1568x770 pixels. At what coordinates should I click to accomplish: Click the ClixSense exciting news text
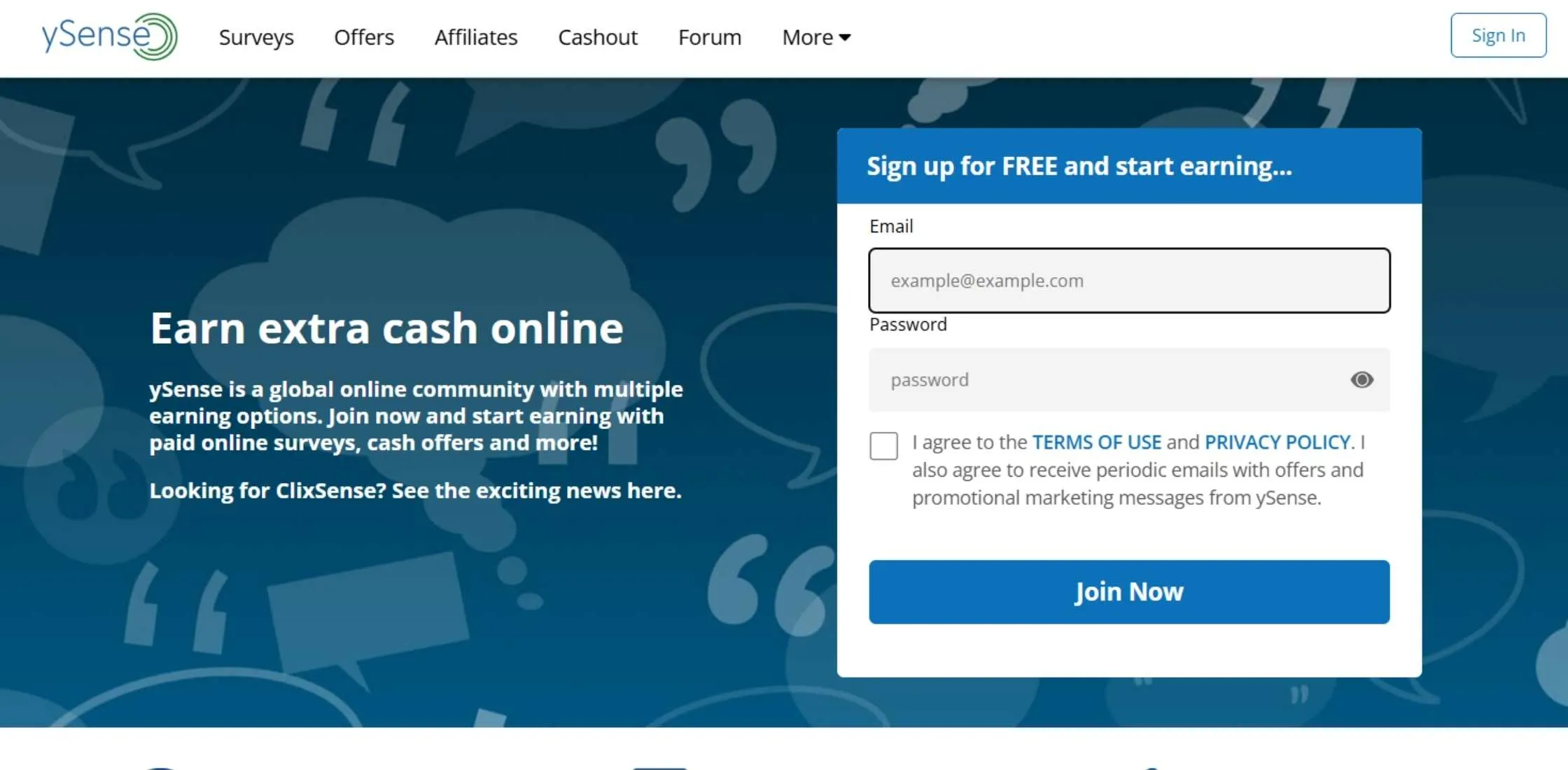[415, 491]
